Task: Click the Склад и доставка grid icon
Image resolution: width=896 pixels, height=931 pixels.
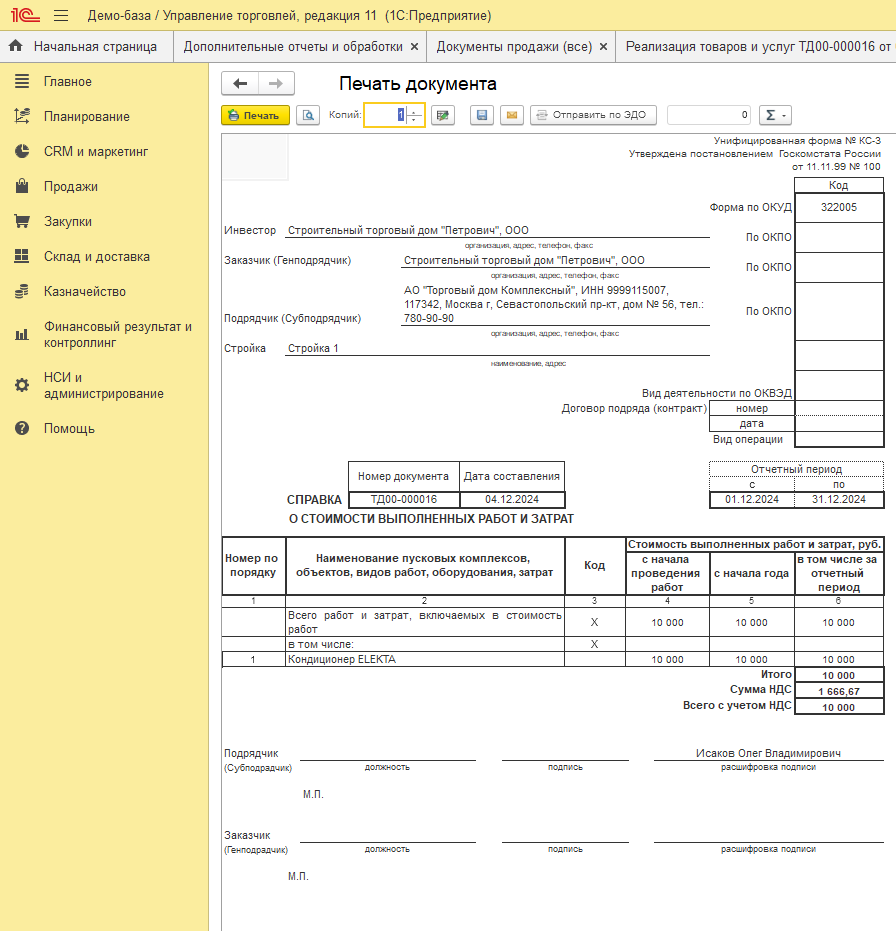Action: pos(22,256)
